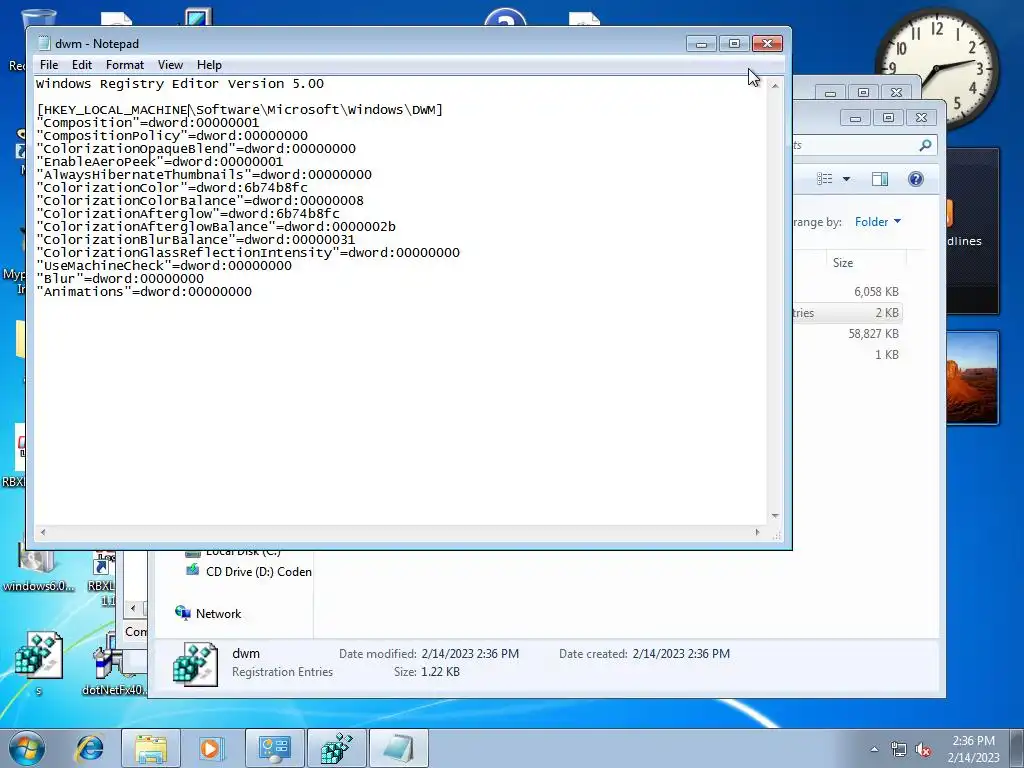Switch to the Registry Editor taskbar button
Viewport: 1024px width, 768px height.
point(336,748)
